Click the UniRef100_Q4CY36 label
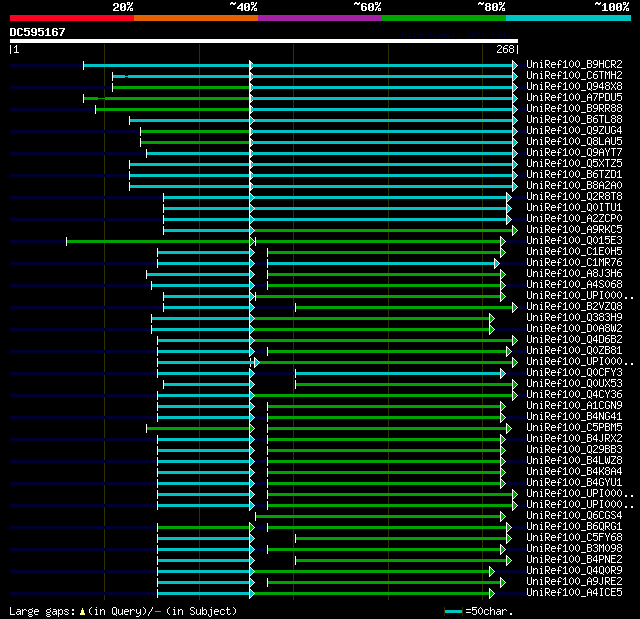Image resolution: width=640 pixels, height=619 pixels. [x=574, y=395]
